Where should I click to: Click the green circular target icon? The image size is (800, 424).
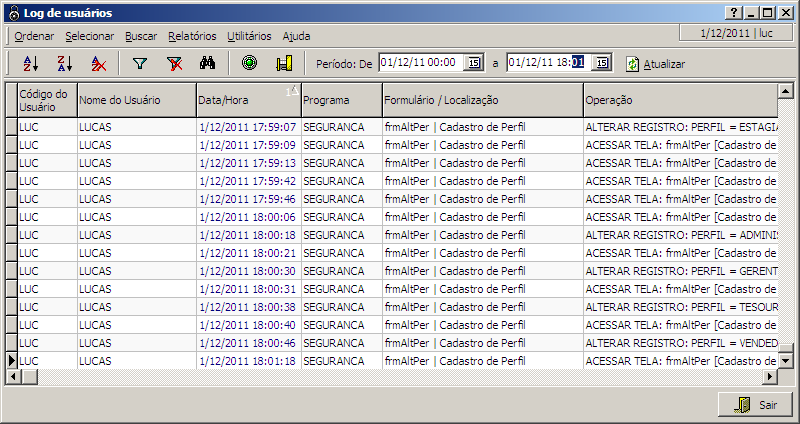tap(250, 63)
